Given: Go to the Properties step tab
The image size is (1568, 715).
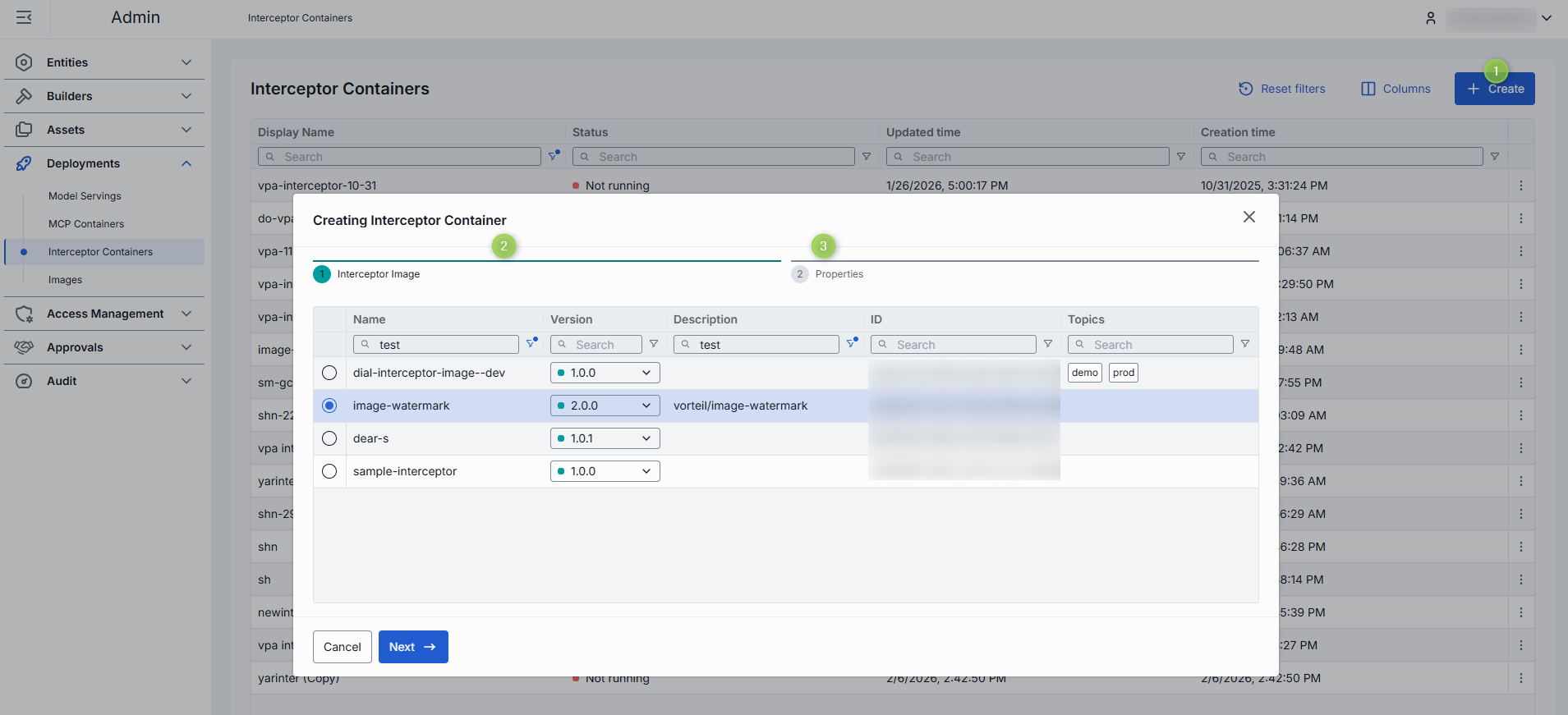Looking at the screenshot, I should (839, 274).
